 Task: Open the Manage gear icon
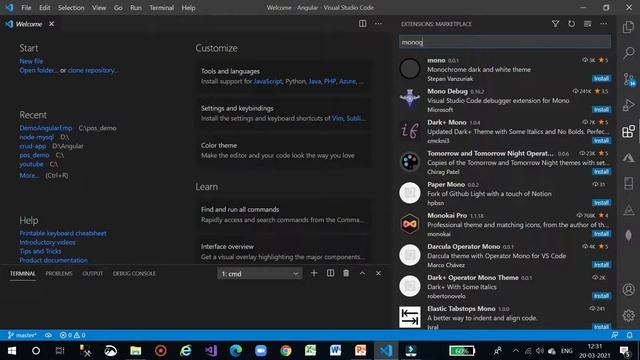[629, 316]
